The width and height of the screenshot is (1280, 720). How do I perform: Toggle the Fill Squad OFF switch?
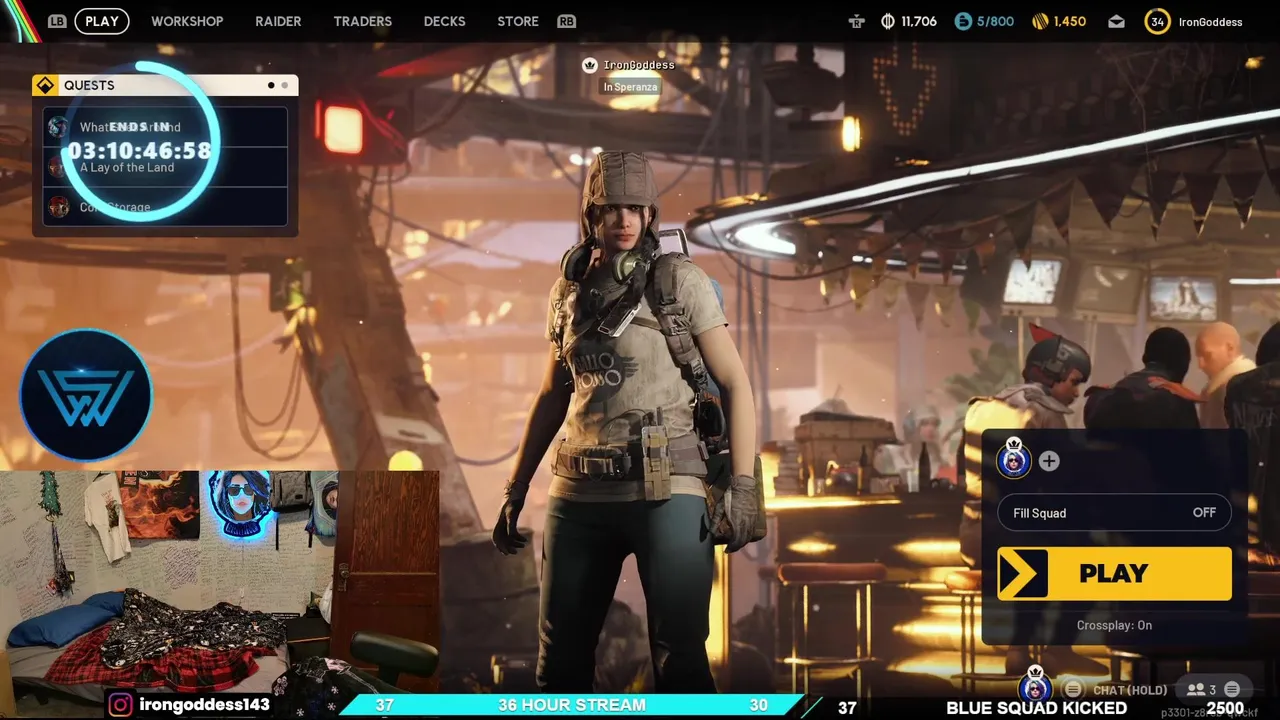1114,513
